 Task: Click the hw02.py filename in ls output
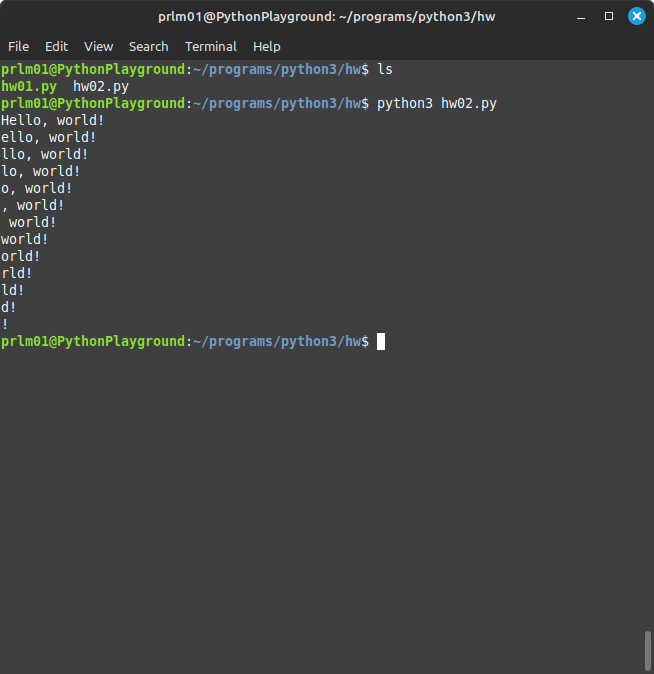(x=101, y=86)
